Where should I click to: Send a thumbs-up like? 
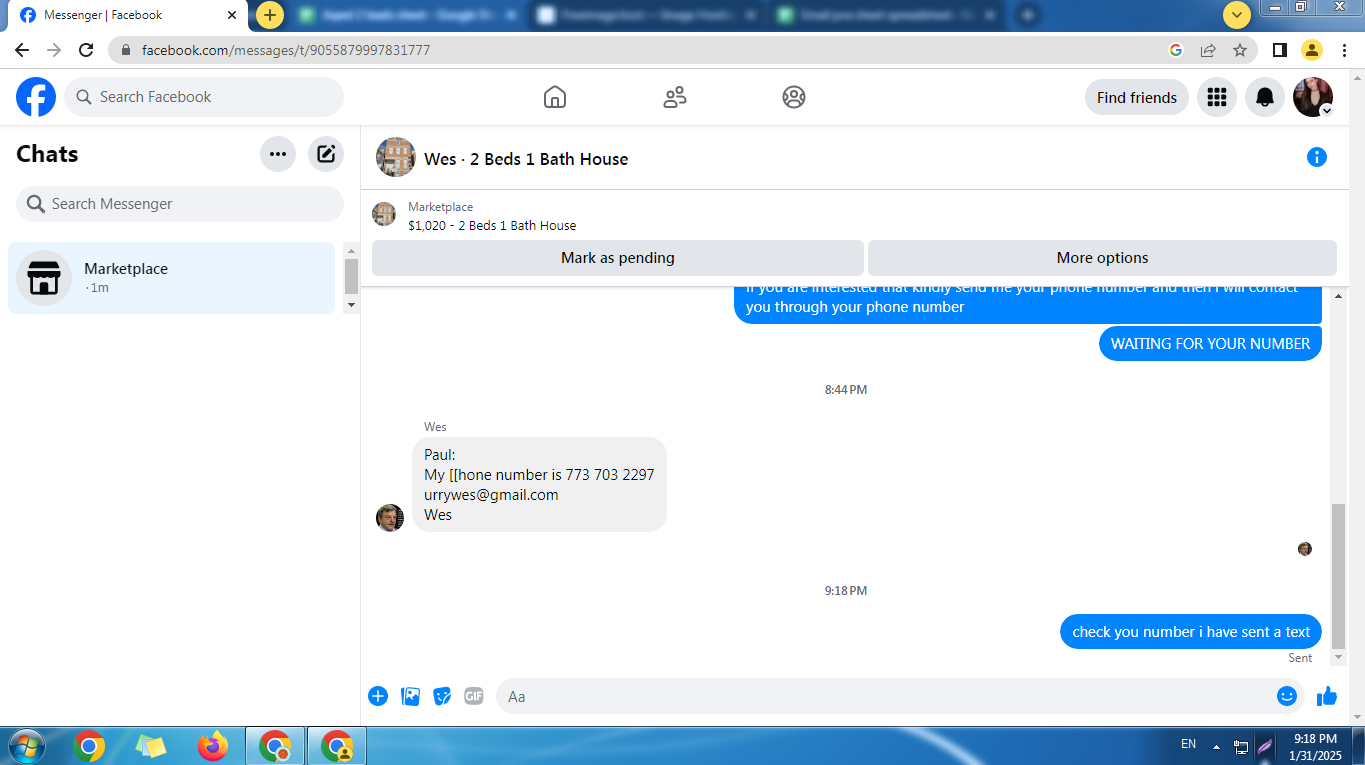point(1327,696)
